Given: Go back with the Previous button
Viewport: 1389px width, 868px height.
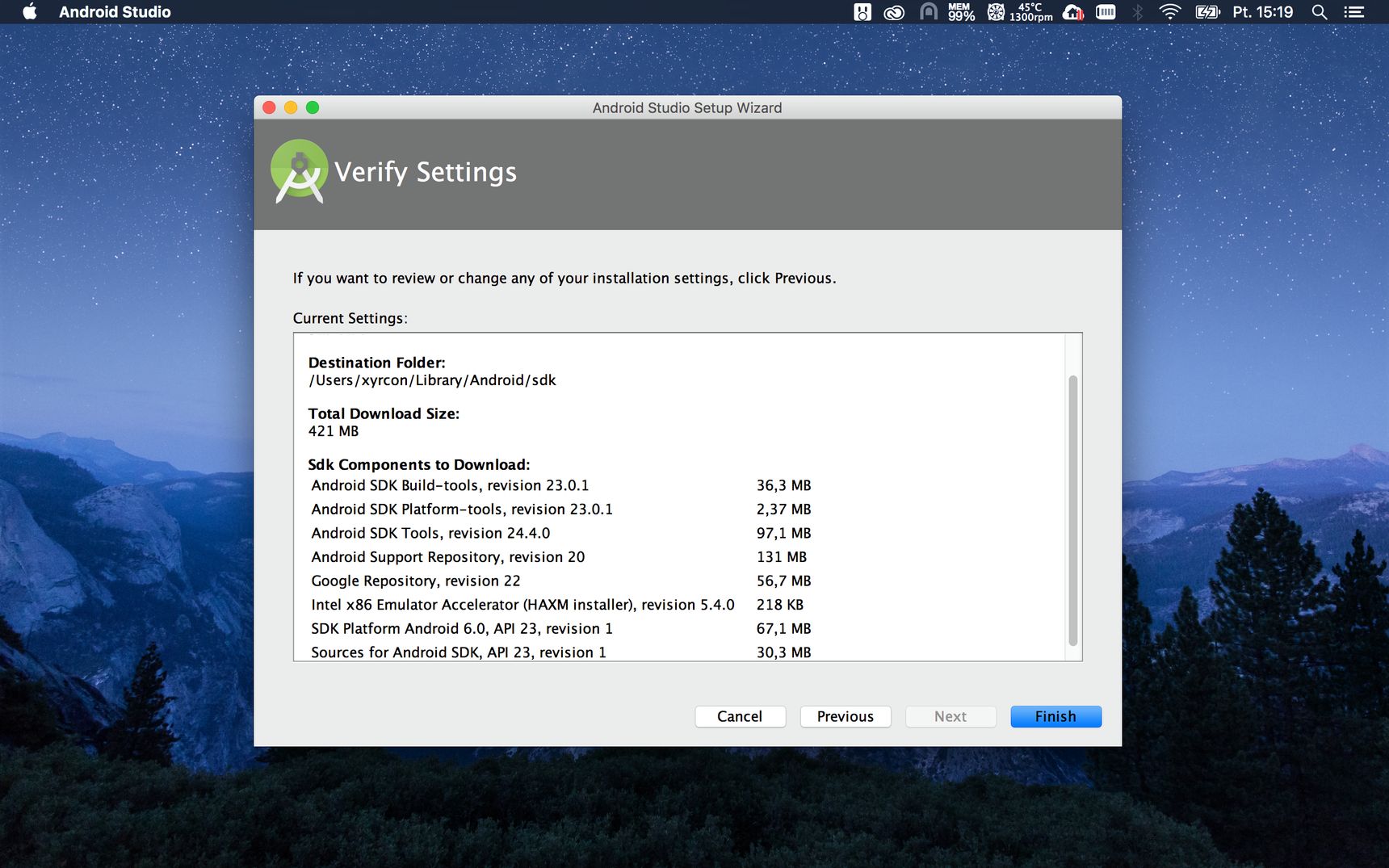Looking at the screenshot, I should coord(846,716).
